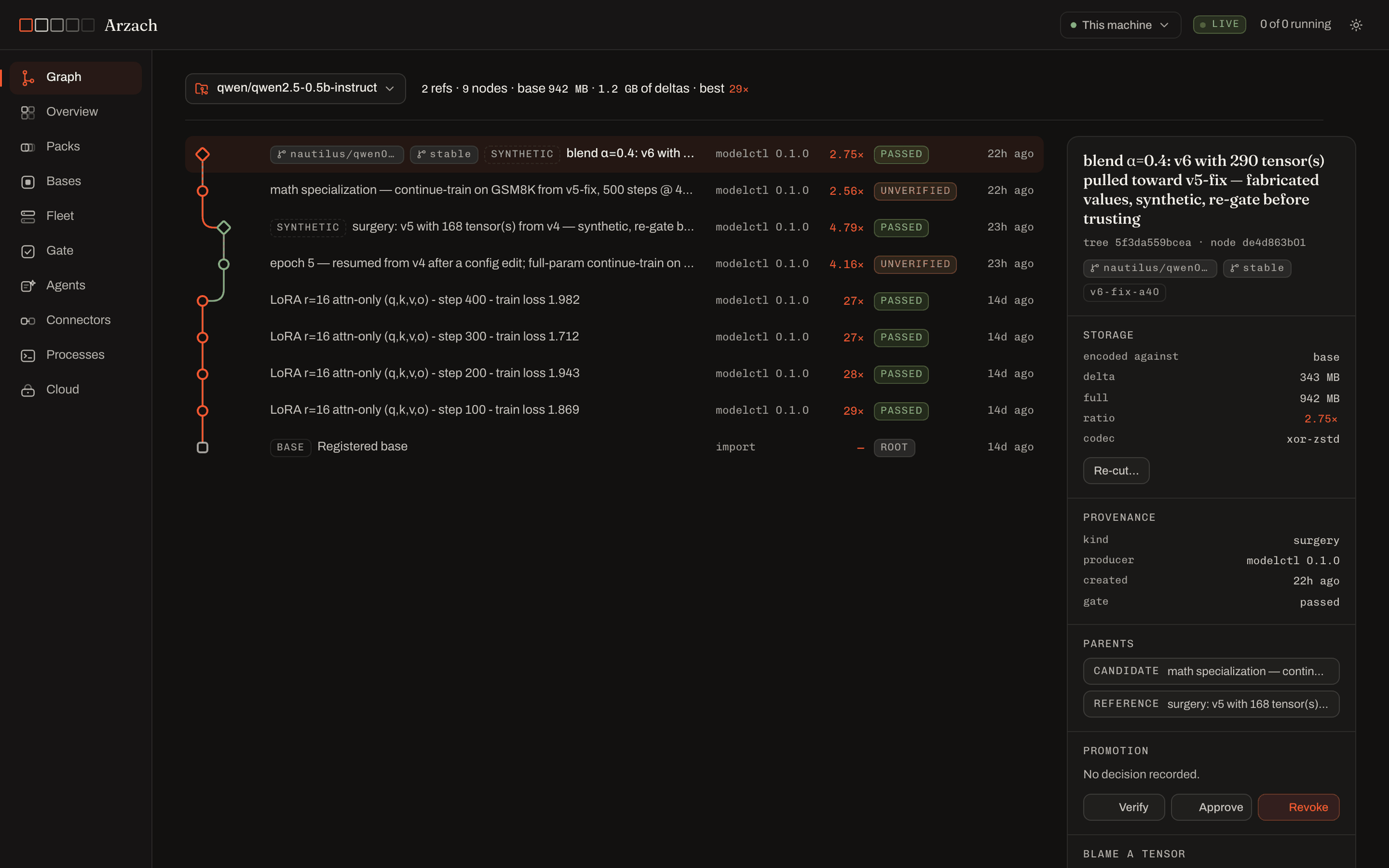Click the UNVERIFIED badge on math specialization row
This screenshot has height=868, width=1389.
pyautogui.click(x=914, y=191)
